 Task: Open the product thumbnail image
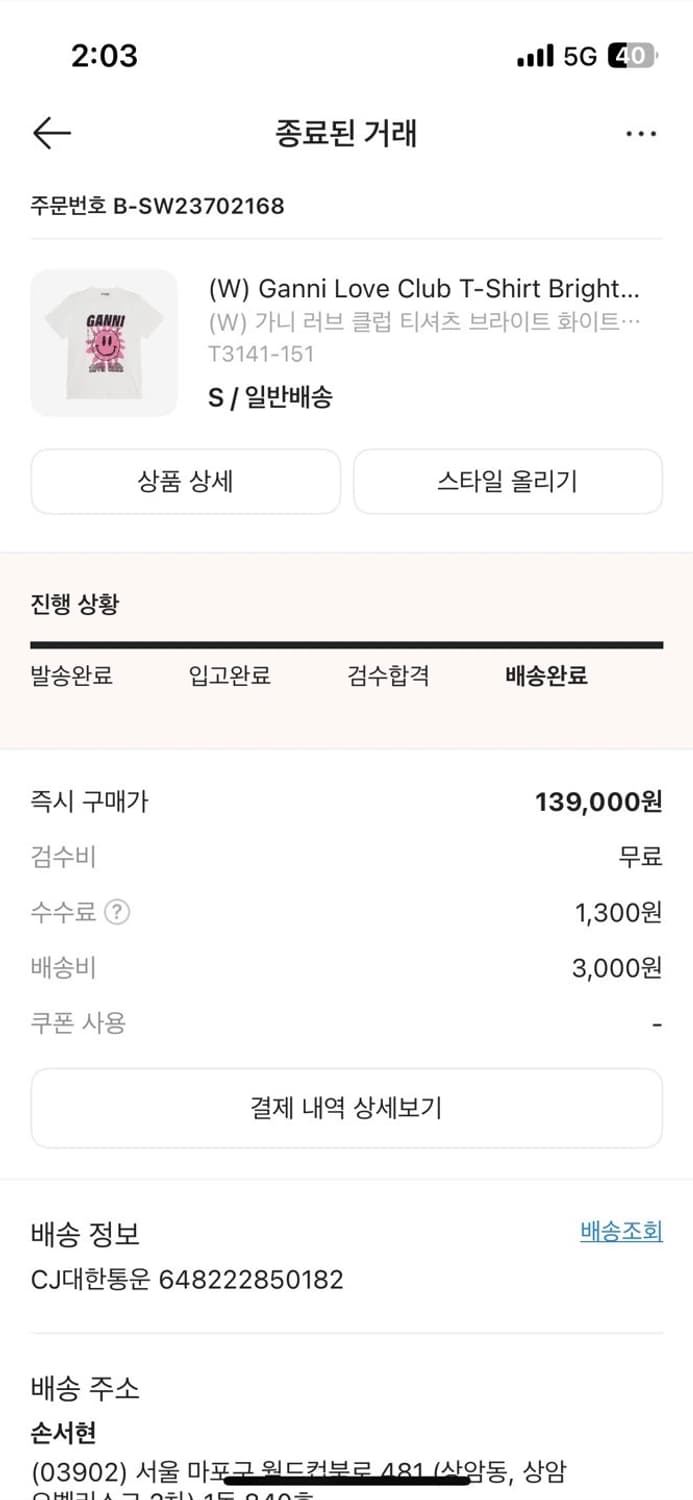pos(104,342)
